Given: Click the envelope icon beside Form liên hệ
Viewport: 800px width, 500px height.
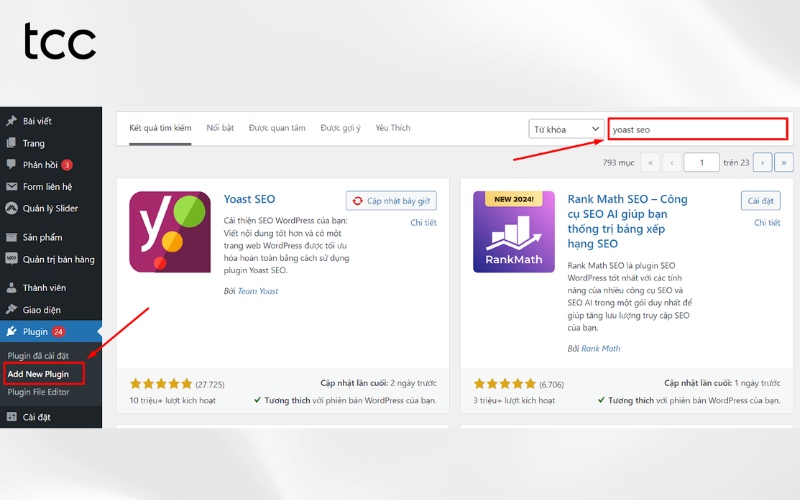Looking at the screenshot, I should coord(11,187).
